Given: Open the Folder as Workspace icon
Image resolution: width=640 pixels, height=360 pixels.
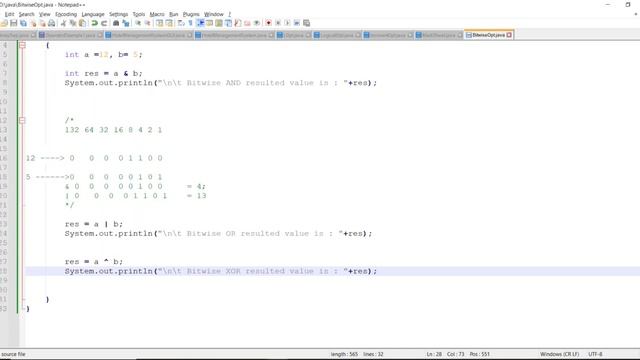Looking at the screenshot, I should pos(247,23).
